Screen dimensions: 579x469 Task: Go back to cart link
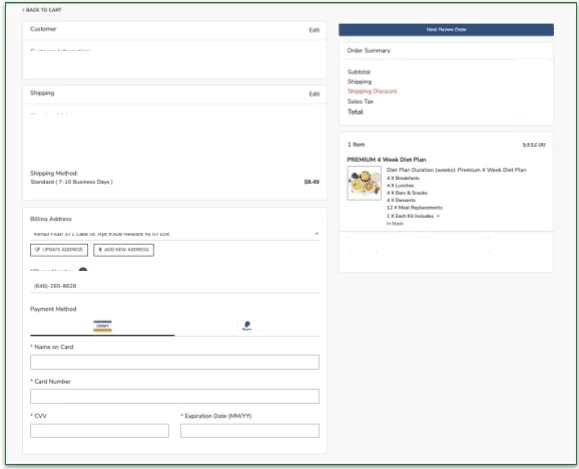pyautogui.click(x=42, y=10)
